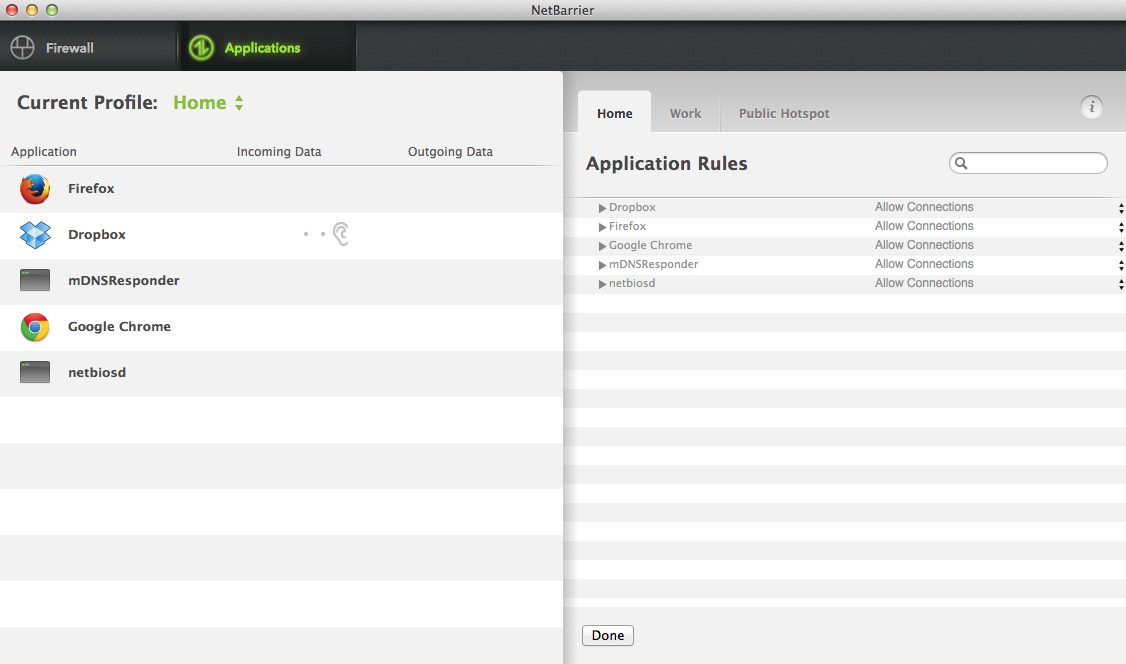Switch to the Public Hotspot tab
1126x664 pixels.
[784, 113]
